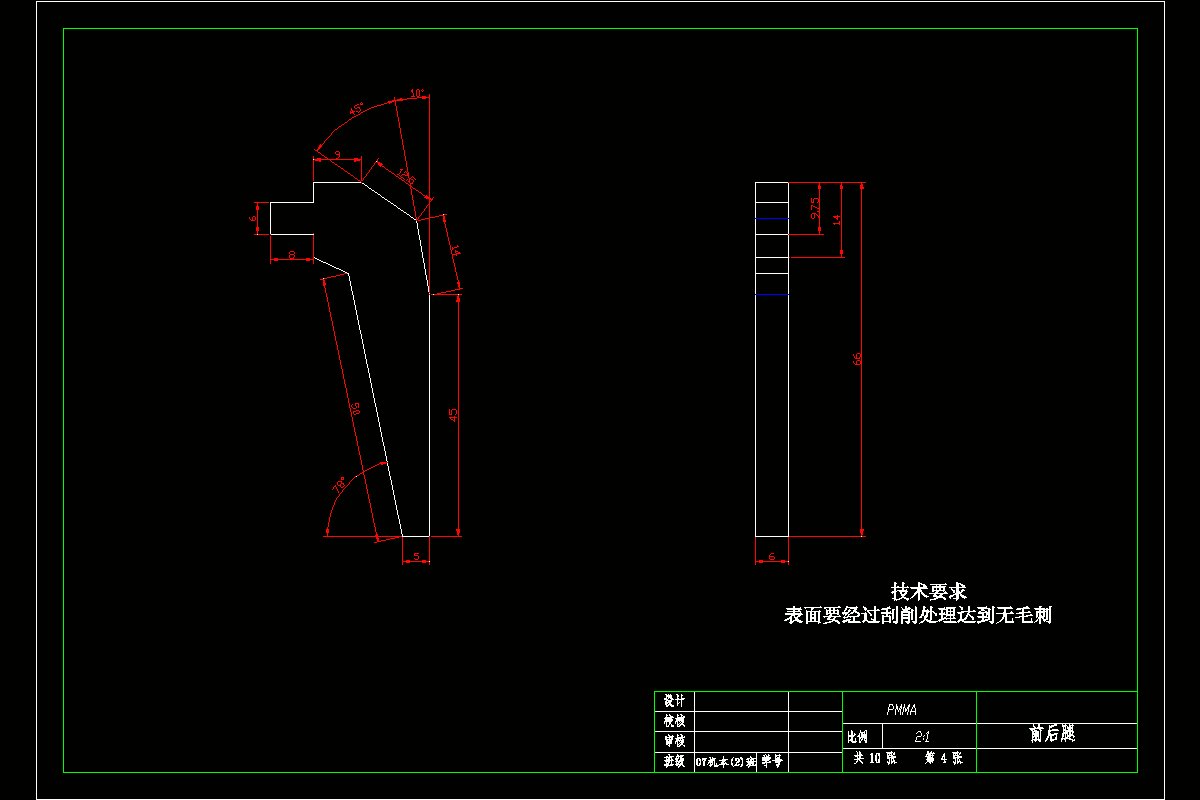The image size is (1200, 800).
Task: Click the 技术要求 heading text
Action: tap(929, 592)
